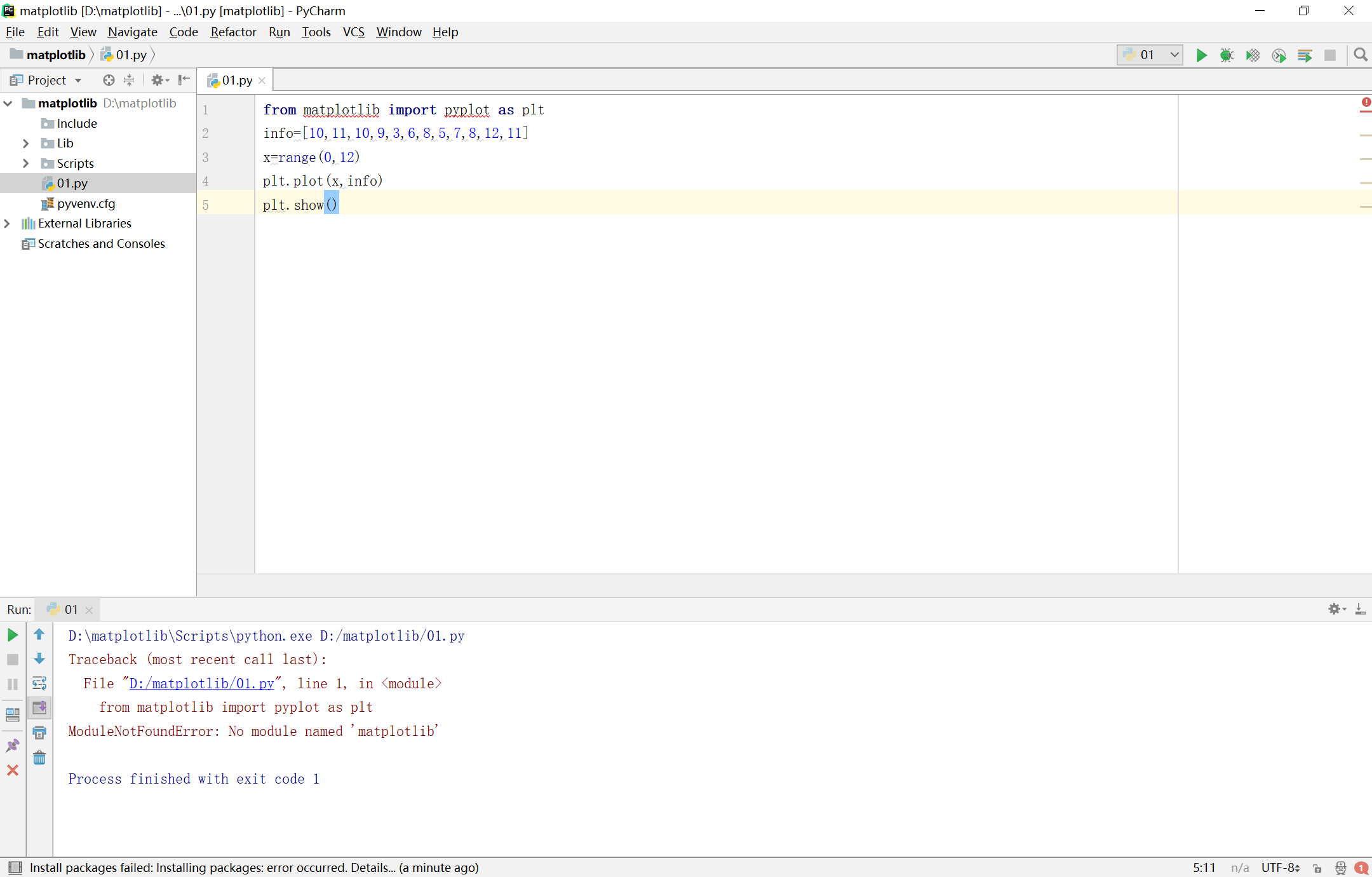This screenshot has height=877, width=1372.
Task: Close the Run panel with red X
Action: [x=12, y=770]
